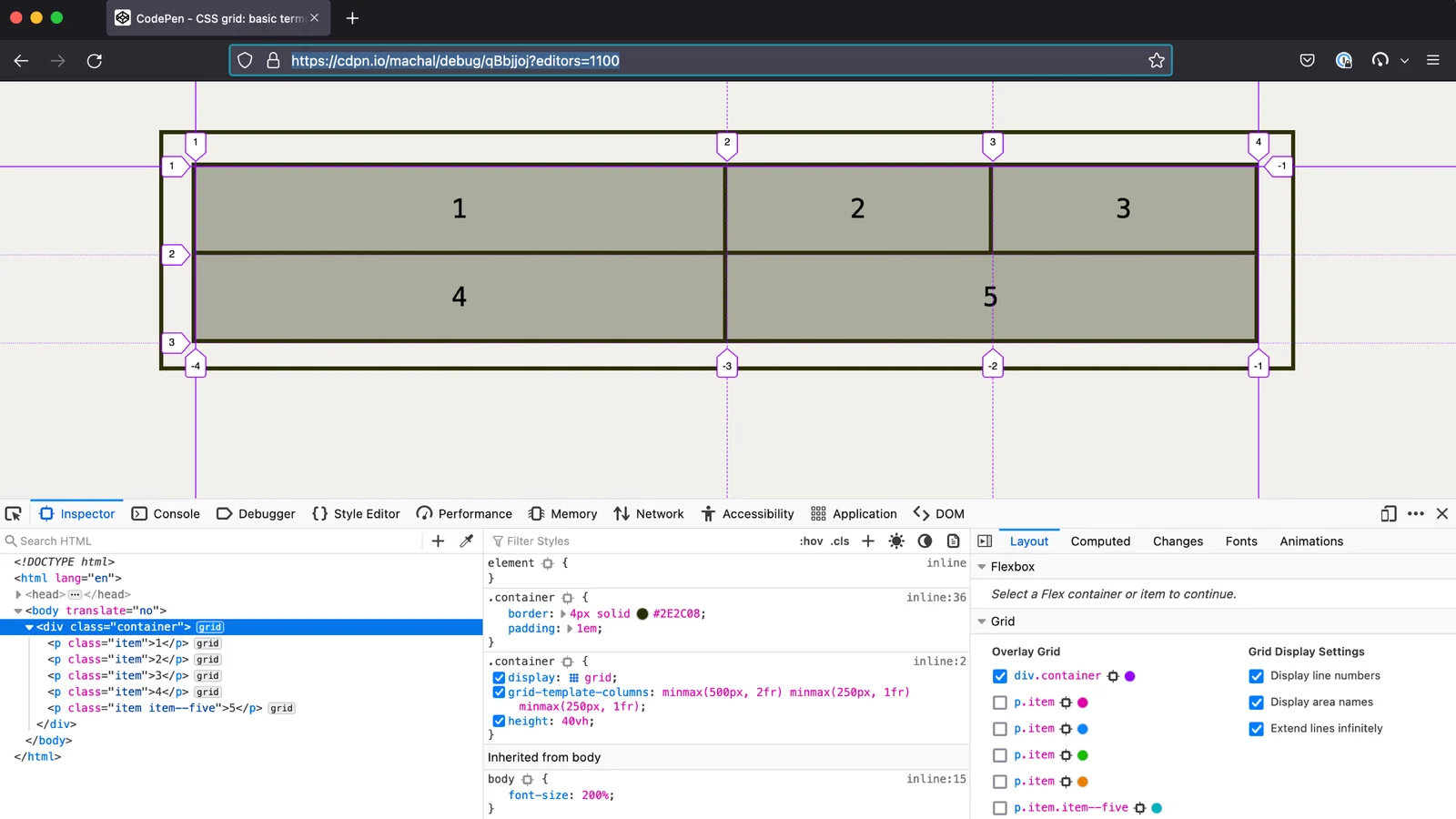Open Responsive Design Mode

[x=1387, y=513]
